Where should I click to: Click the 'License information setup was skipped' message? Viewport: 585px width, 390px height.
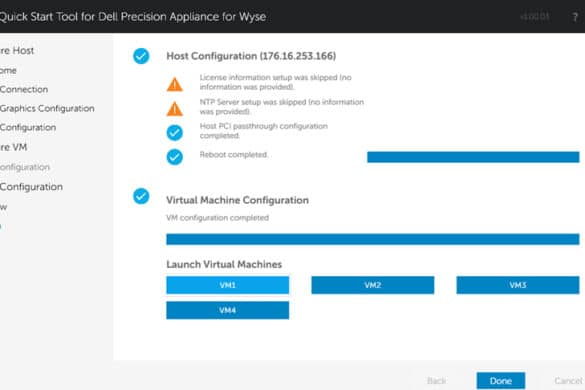(275, 82)
